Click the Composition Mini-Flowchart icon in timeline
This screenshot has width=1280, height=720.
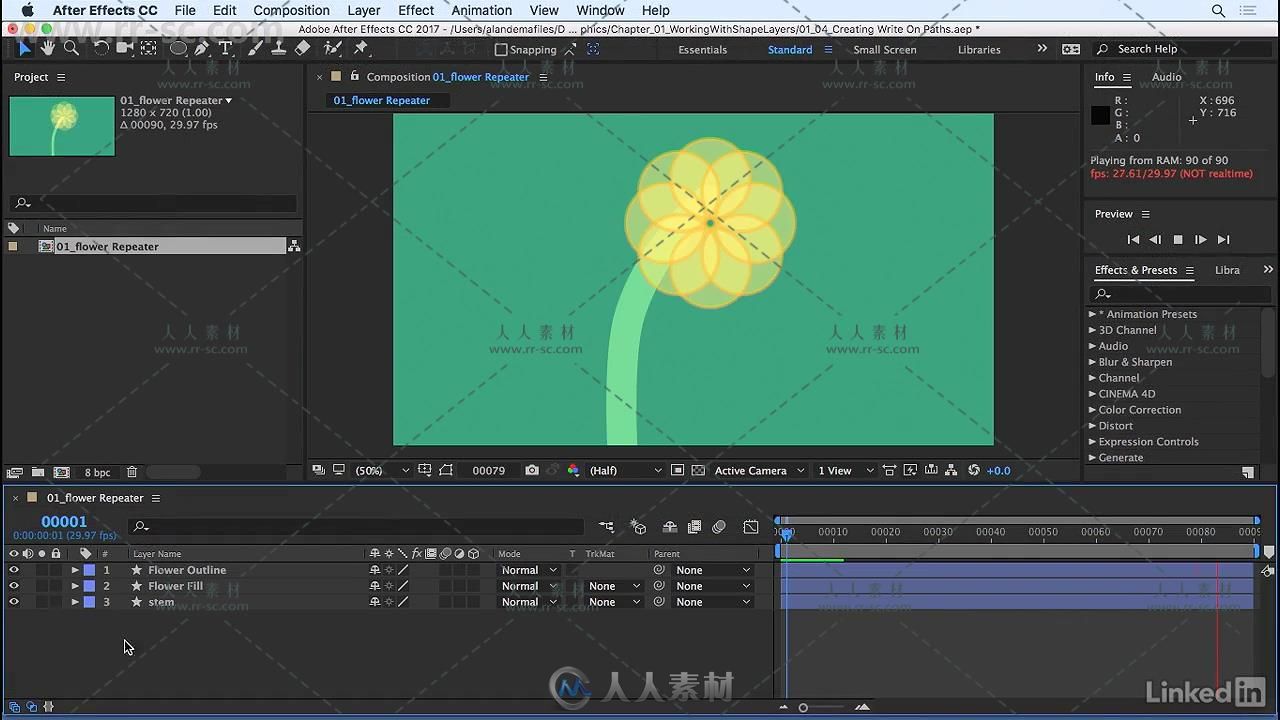point(606,527)
